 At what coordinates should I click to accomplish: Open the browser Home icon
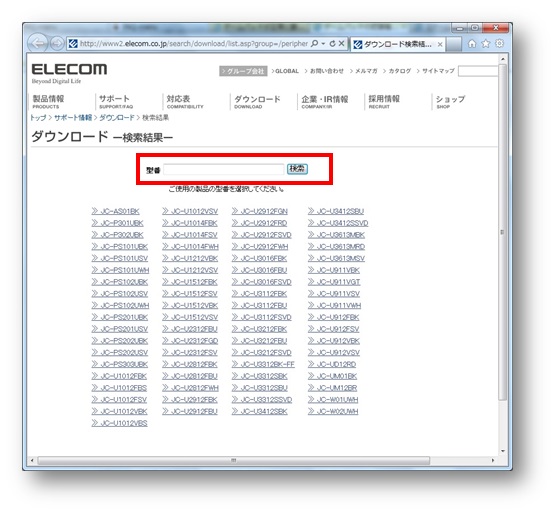coord(472,44)
